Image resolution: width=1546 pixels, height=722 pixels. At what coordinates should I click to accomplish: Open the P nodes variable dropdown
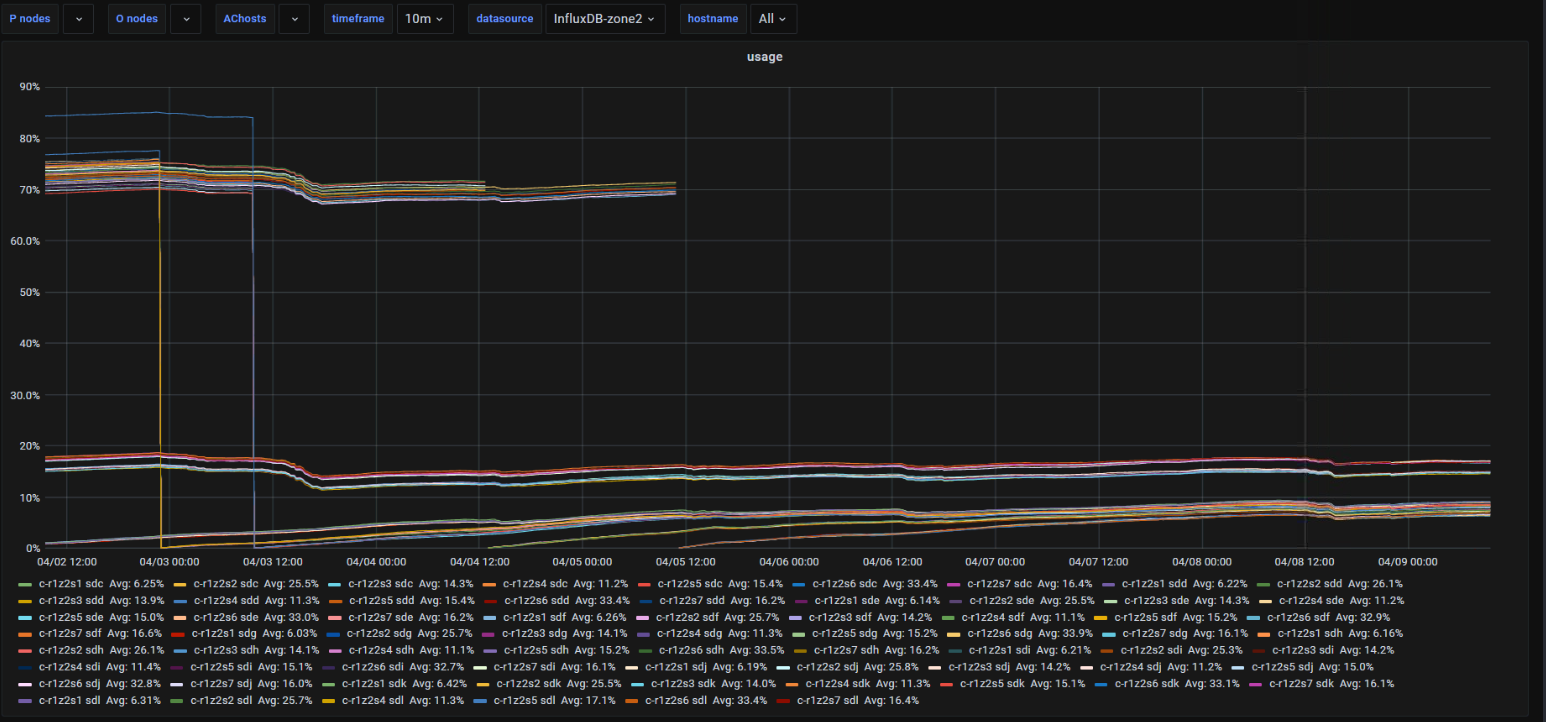(x=79, y=19)
